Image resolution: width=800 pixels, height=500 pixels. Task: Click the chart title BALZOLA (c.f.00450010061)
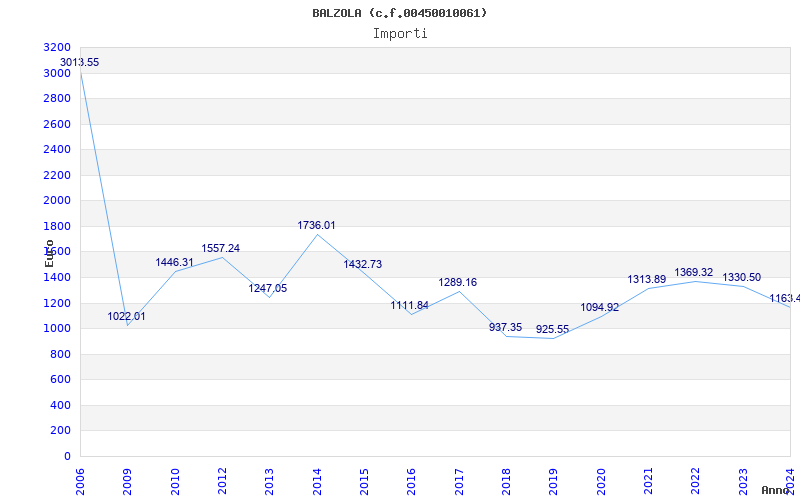[399, 13]
